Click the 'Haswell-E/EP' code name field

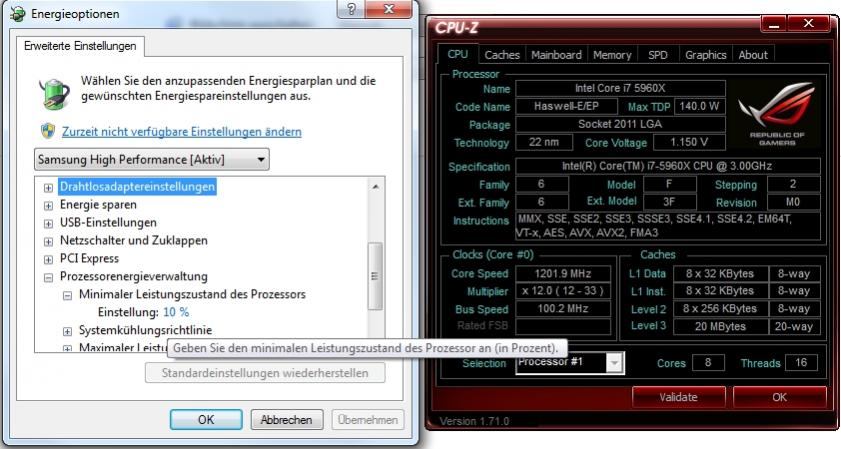coord(566,106)
